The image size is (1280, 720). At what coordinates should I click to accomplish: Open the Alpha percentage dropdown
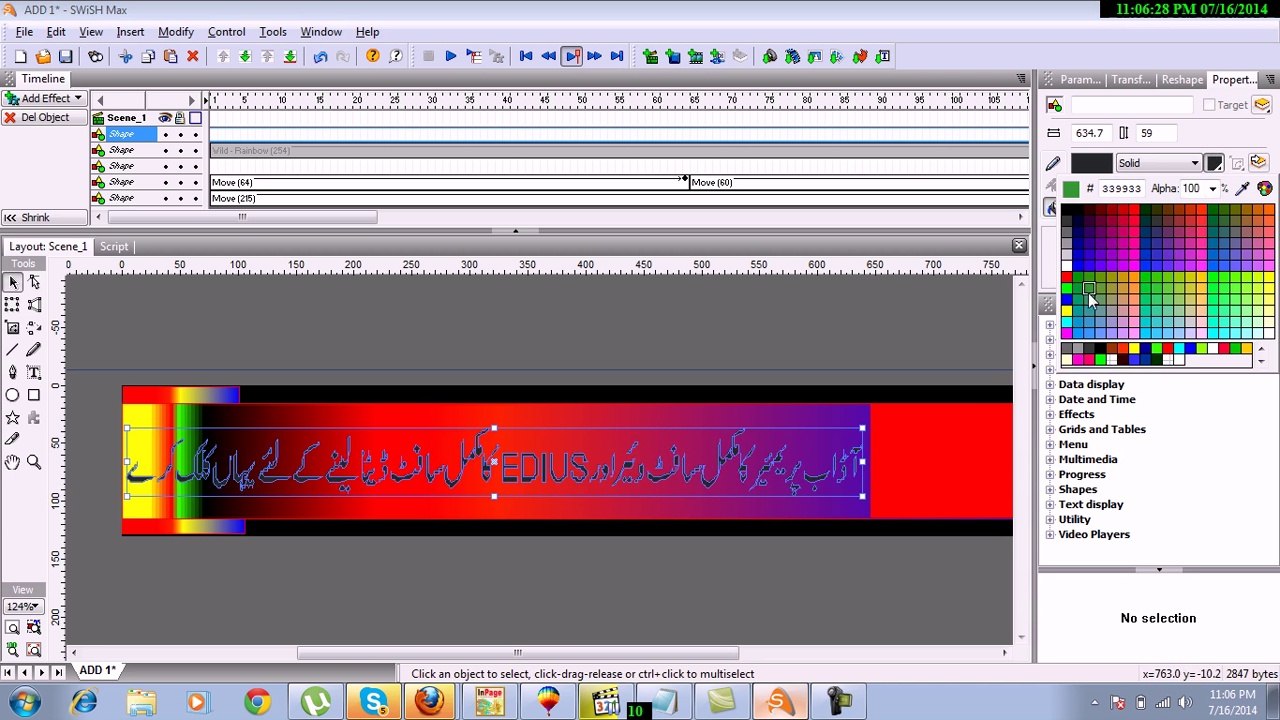1213,189
